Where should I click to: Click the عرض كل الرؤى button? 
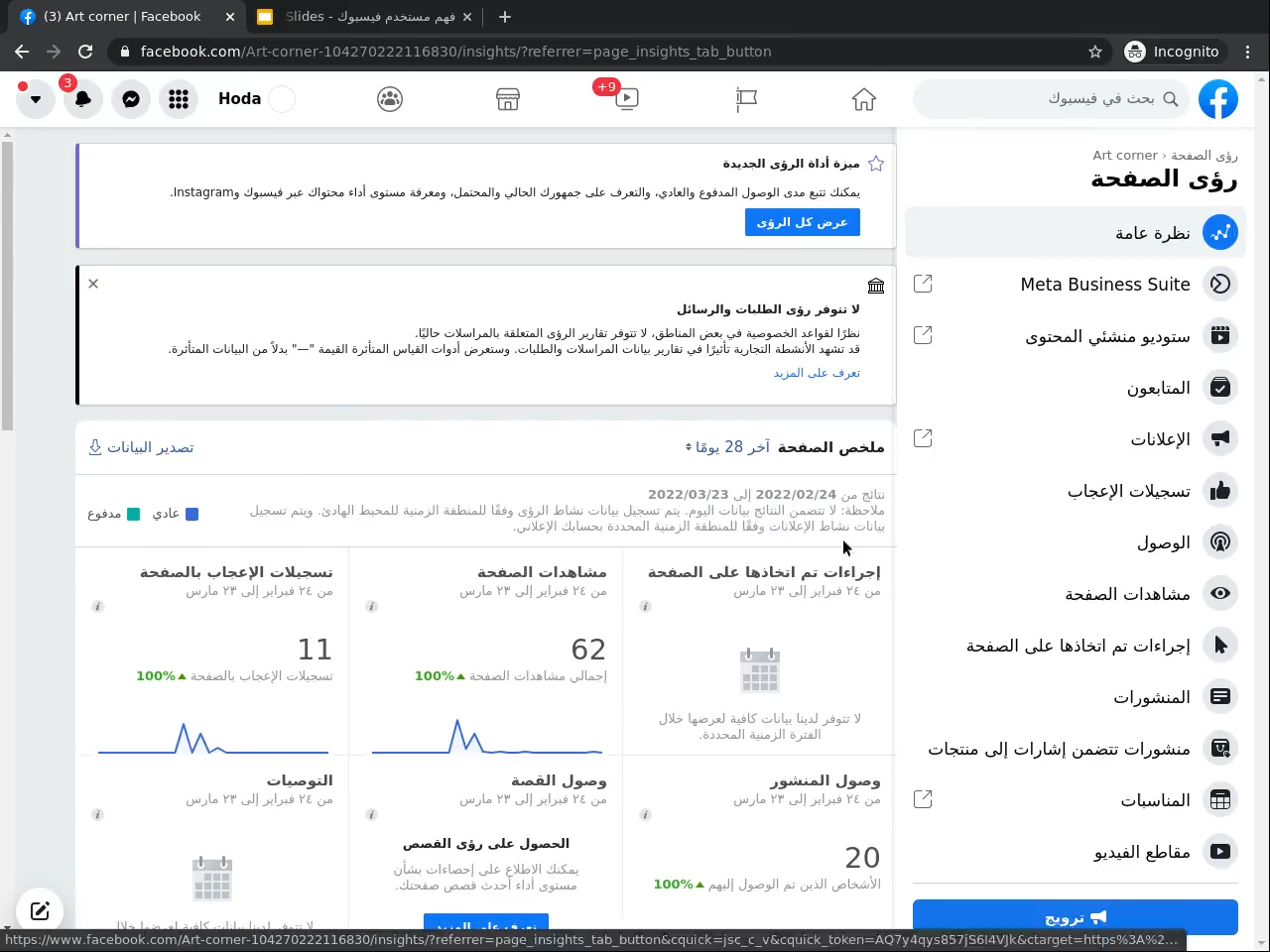coord(803,222)
